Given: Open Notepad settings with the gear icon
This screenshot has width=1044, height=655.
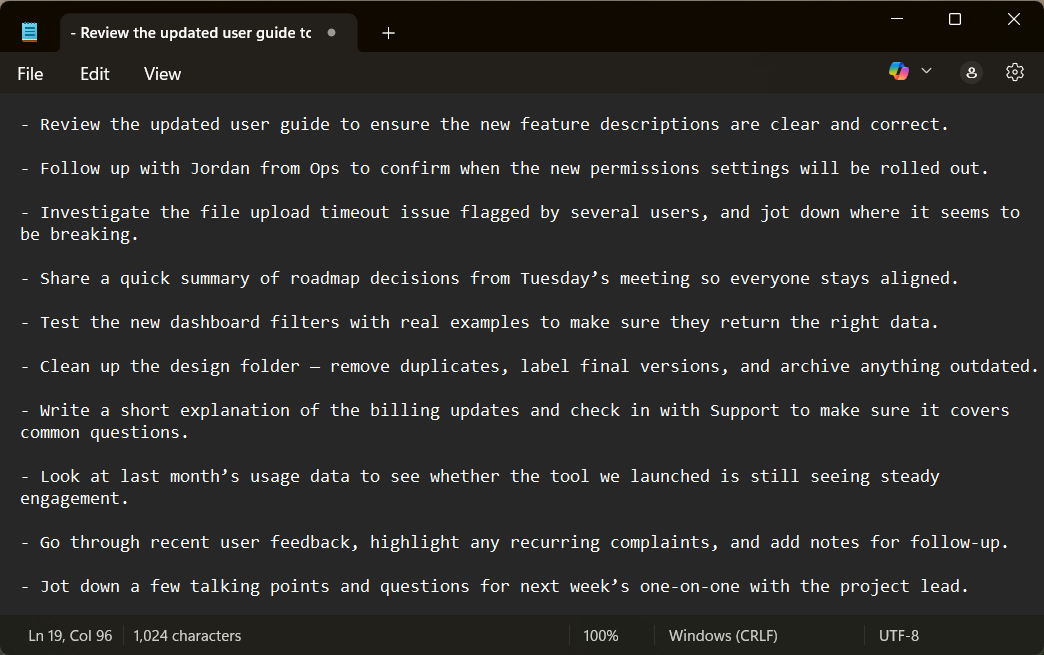Looking at the screenshot, I should [x=1015, y=72].
